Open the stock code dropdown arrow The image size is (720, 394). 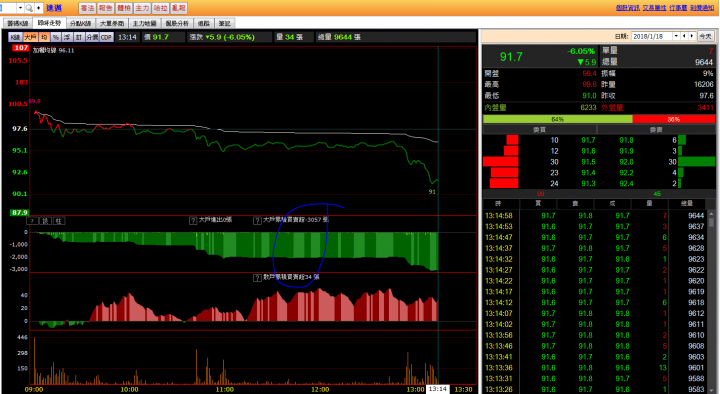click(20, 8)
